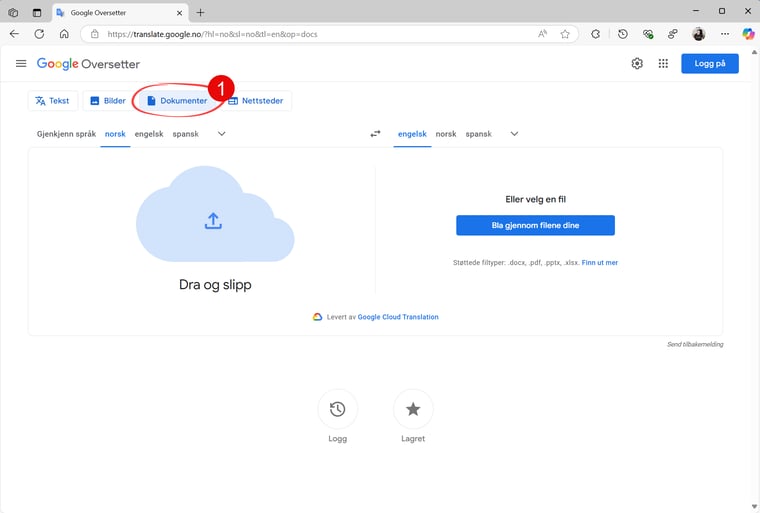Select engelsk as target language
760x513 pixels.
click(x=412, y=134)
